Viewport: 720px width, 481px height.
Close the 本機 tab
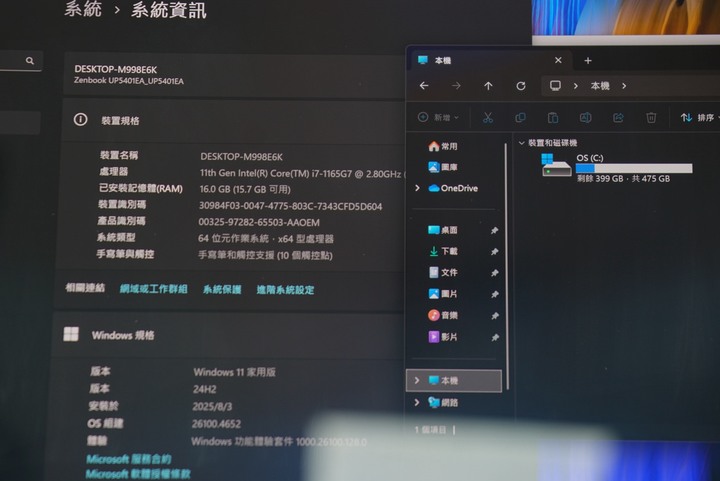pos(558,60)
